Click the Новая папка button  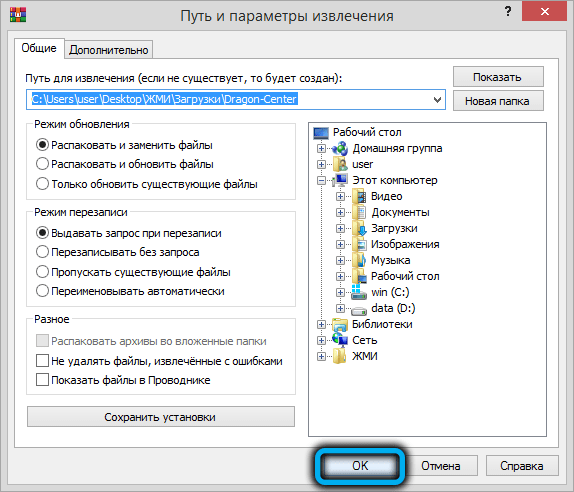[498, 101]
